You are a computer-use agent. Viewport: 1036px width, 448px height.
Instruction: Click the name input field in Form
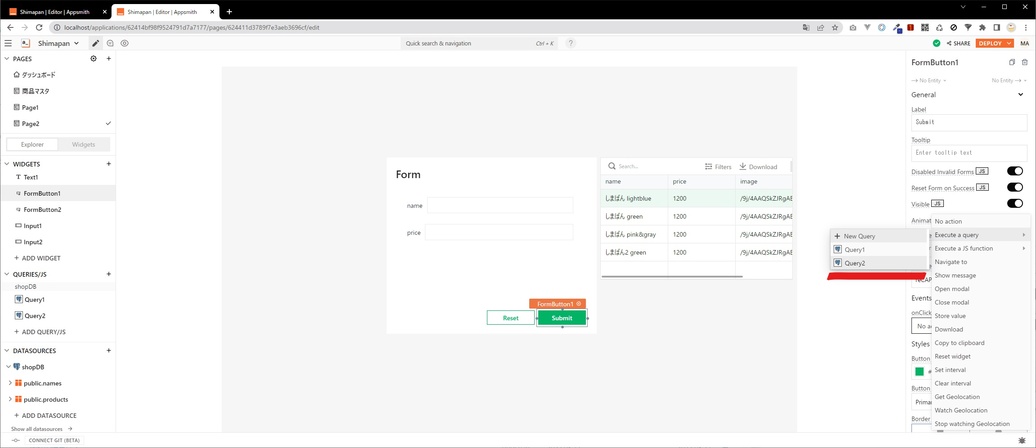tap(500, 205)
